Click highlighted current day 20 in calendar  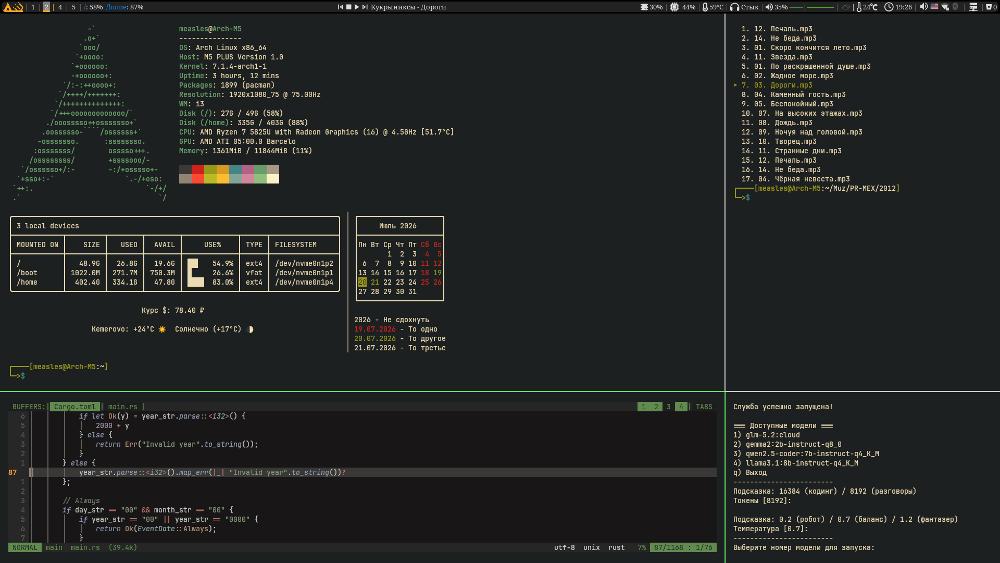(362, 282)
